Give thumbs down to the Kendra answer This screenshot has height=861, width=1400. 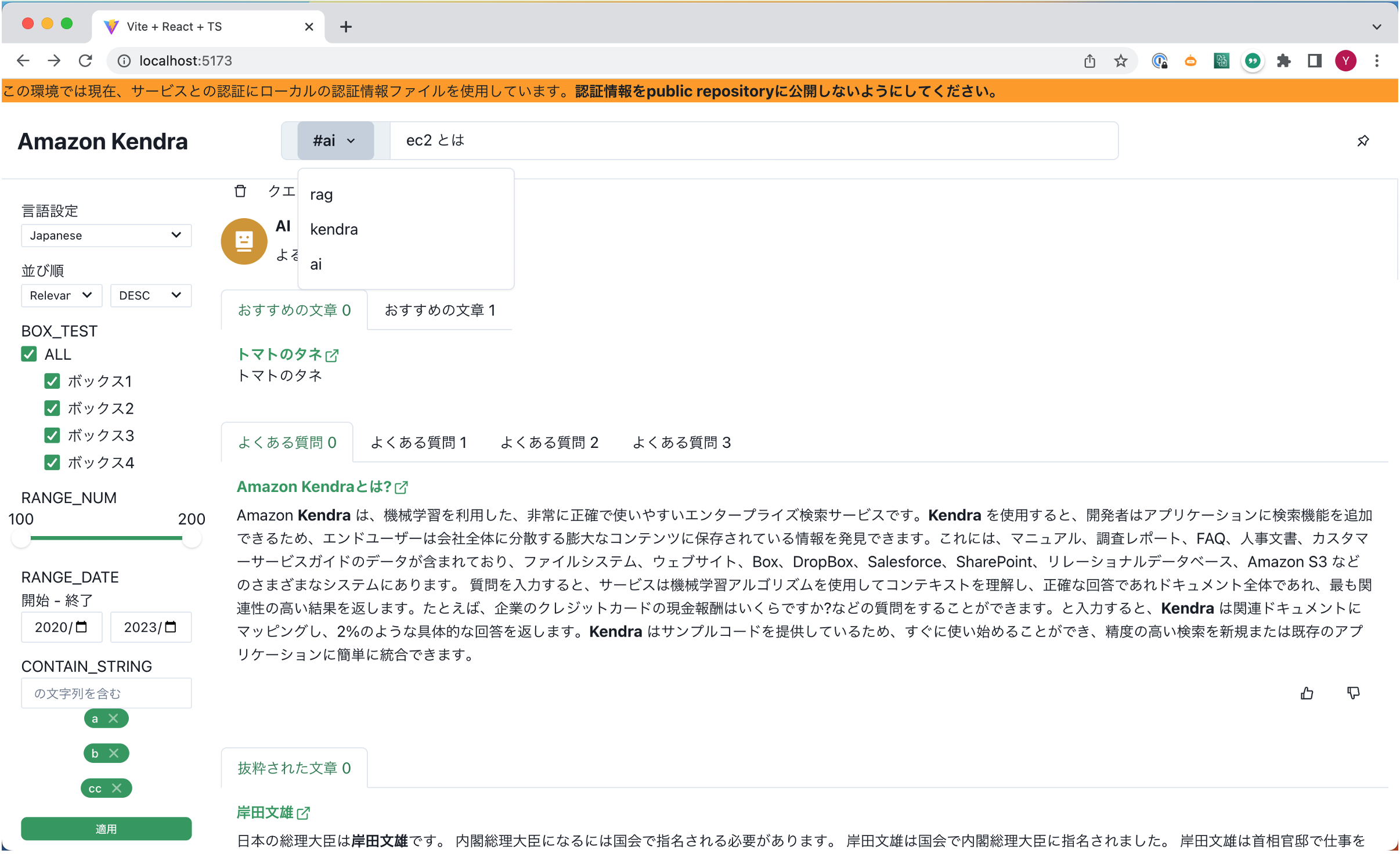[1353, 693]
